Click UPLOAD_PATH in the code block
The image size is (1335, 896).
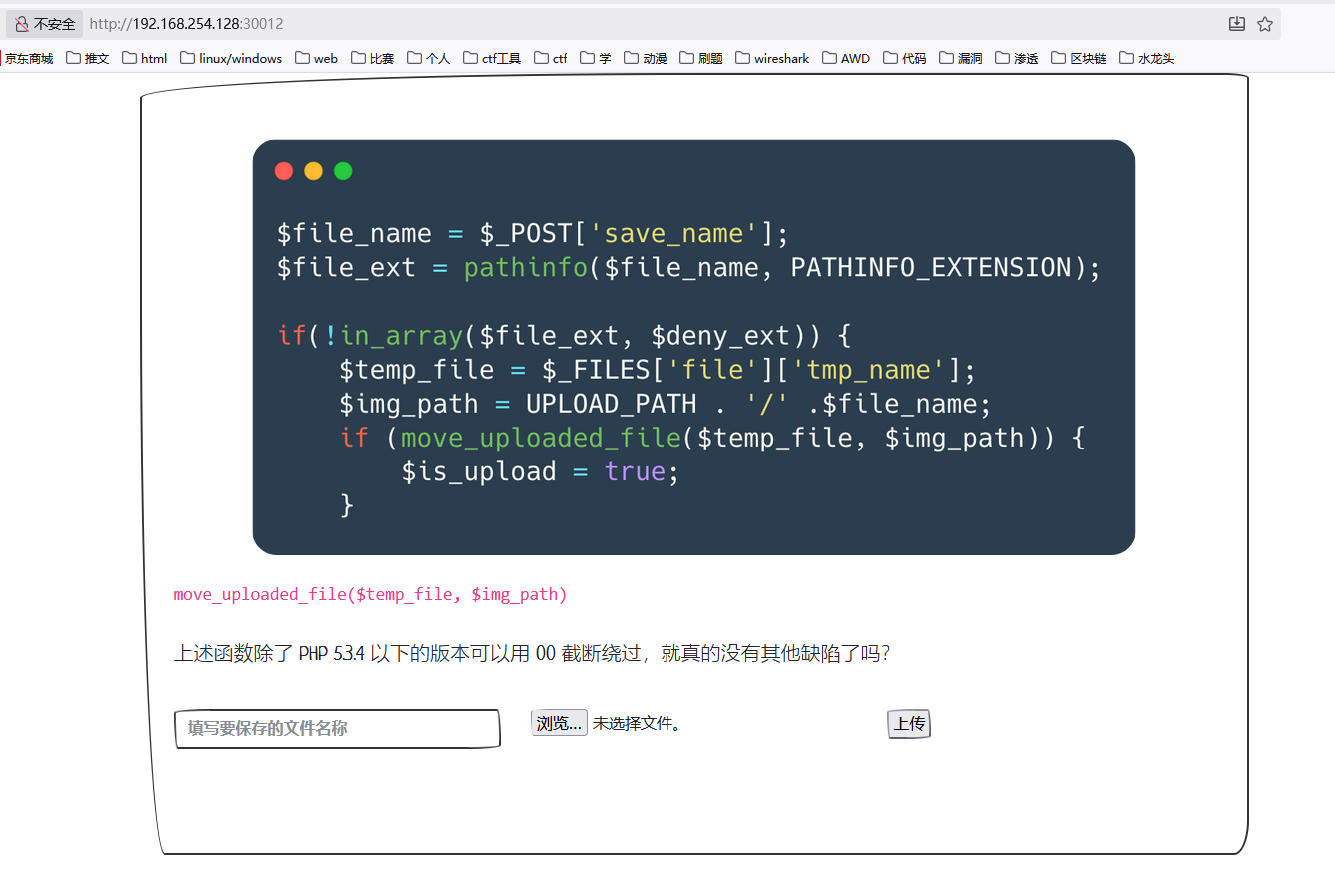pyautogui.click(x=611, y=403)
